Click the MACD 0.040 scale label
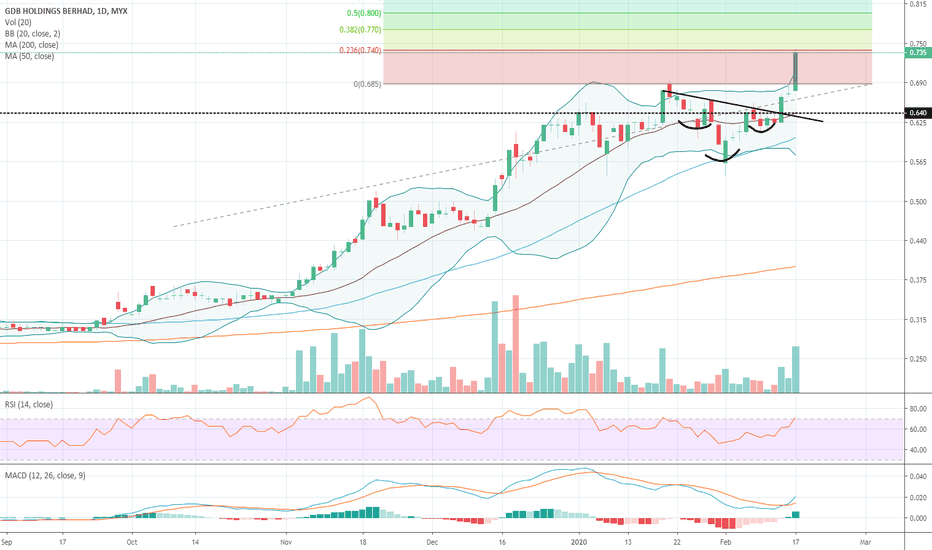The width and height of the screenshot is (932, 550). coord(918,477)
